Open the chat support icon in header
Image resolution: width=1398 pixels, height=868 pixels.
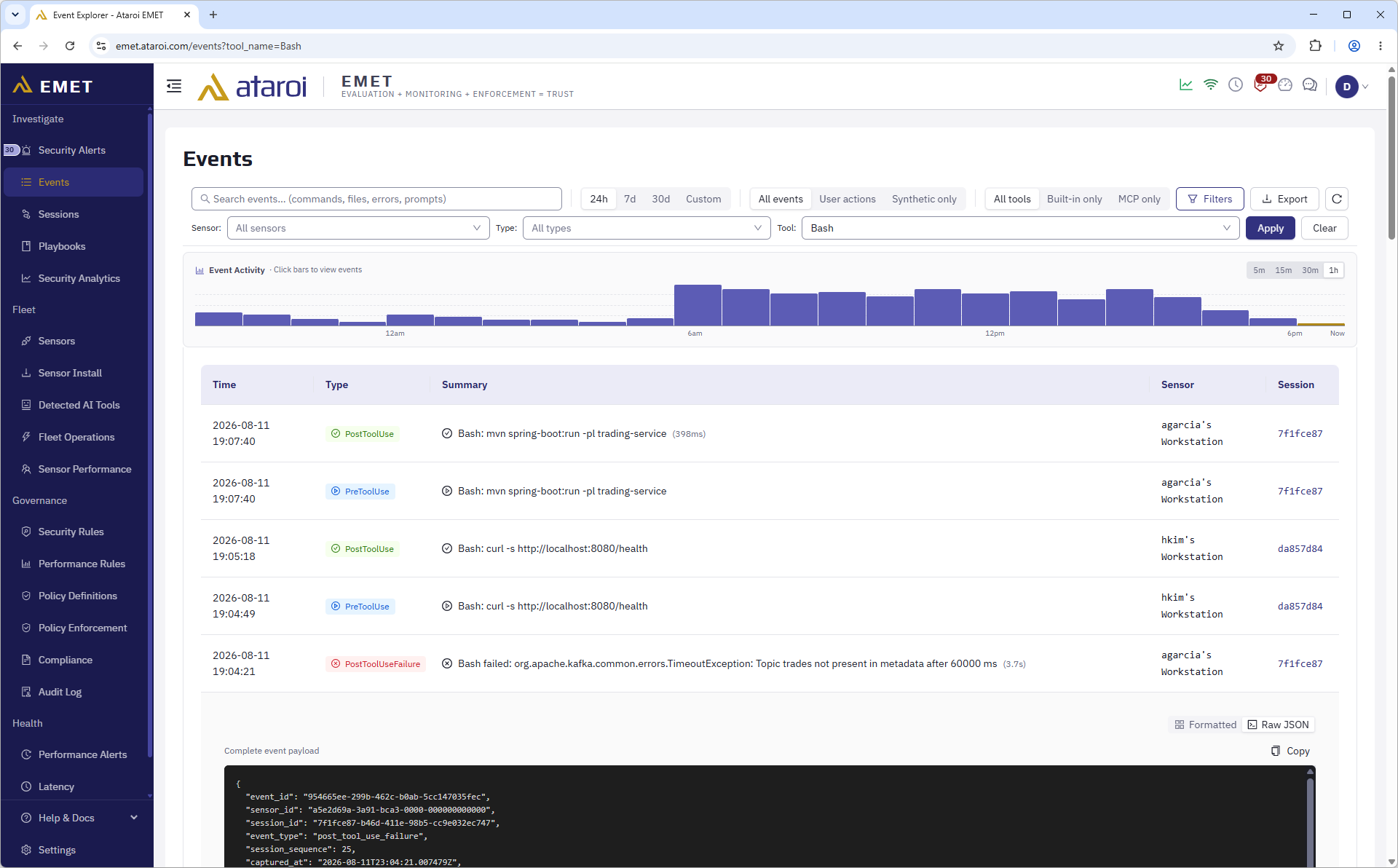(1310, 85)
